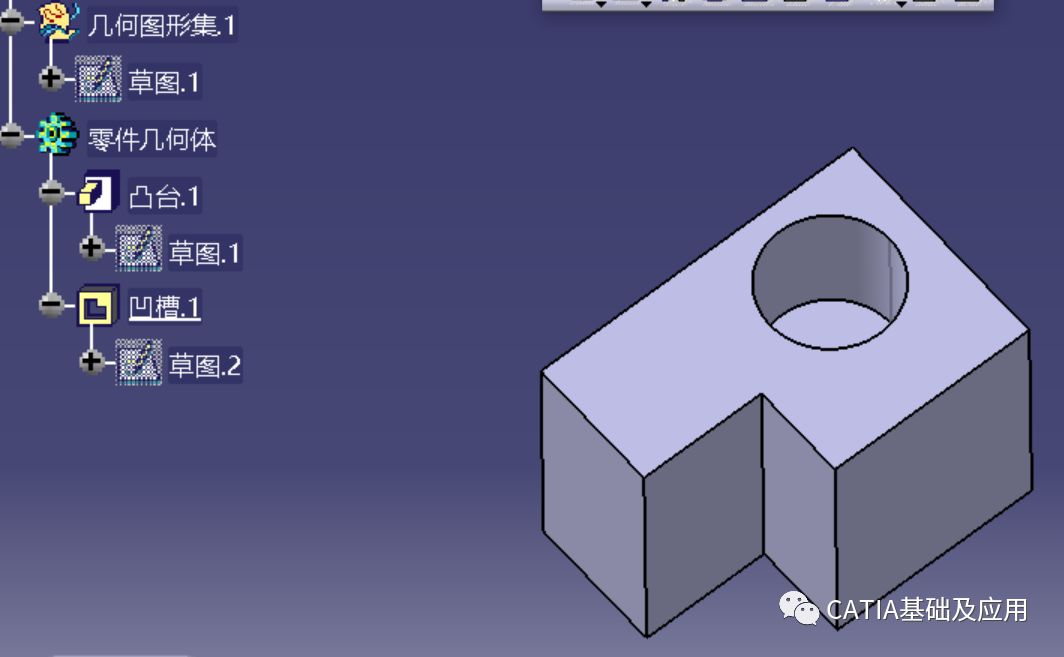The height and width of the screenshot is (657, 1064).
Task: Expand the 草图.2 tree node
Action: 92,361
